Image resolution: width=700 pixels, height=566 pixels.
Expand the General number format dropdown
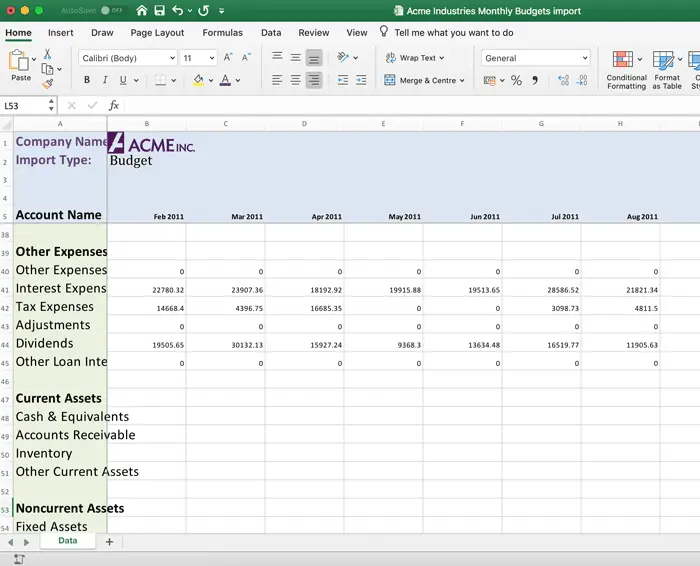click(536, 58)
